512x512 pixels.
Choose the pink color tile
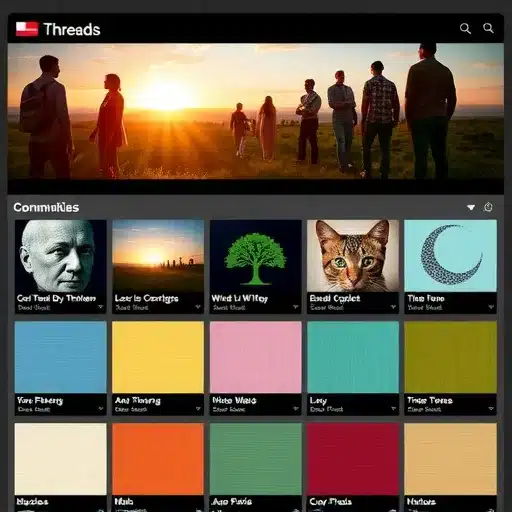256,357
